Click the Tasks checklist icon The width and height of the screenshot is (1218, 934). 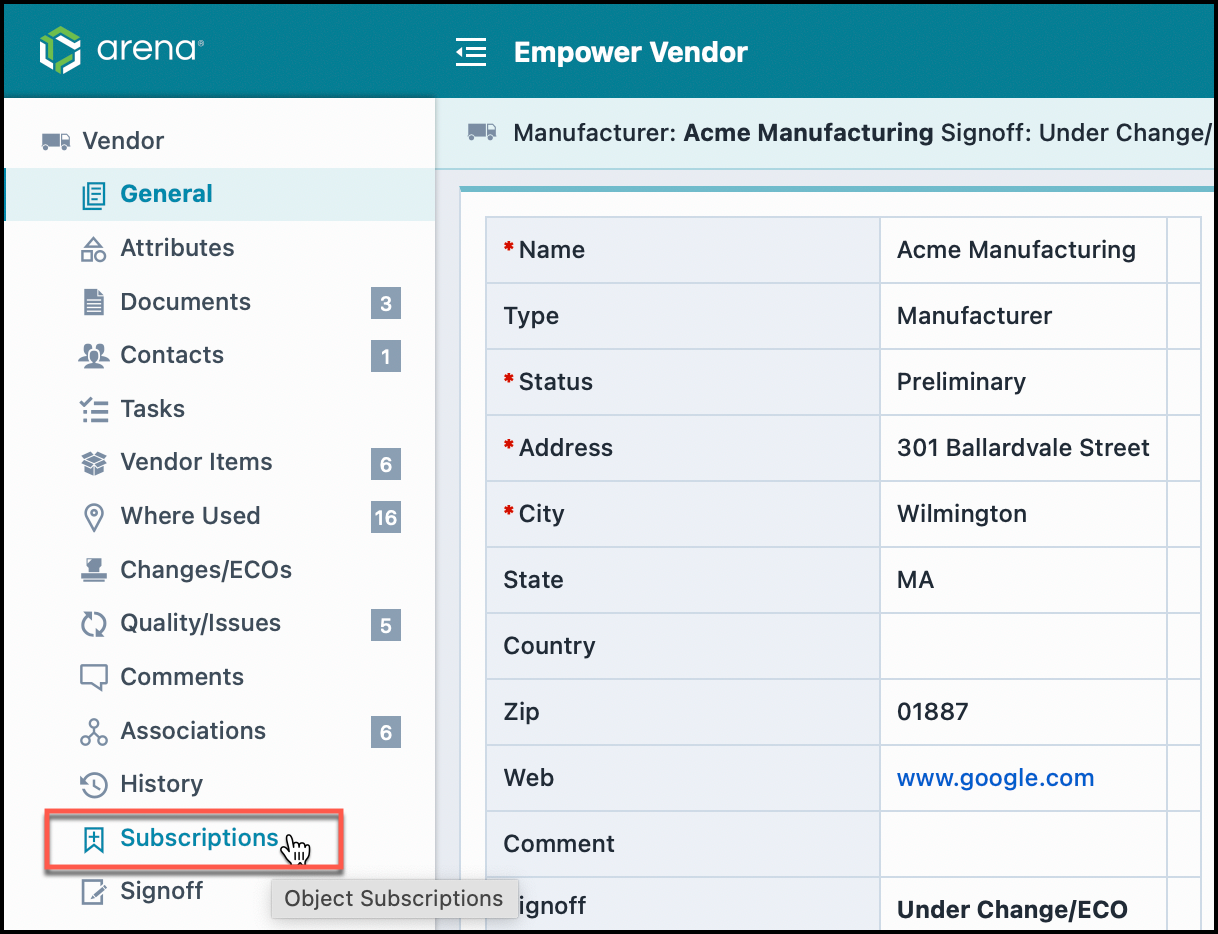pos(93,409)
